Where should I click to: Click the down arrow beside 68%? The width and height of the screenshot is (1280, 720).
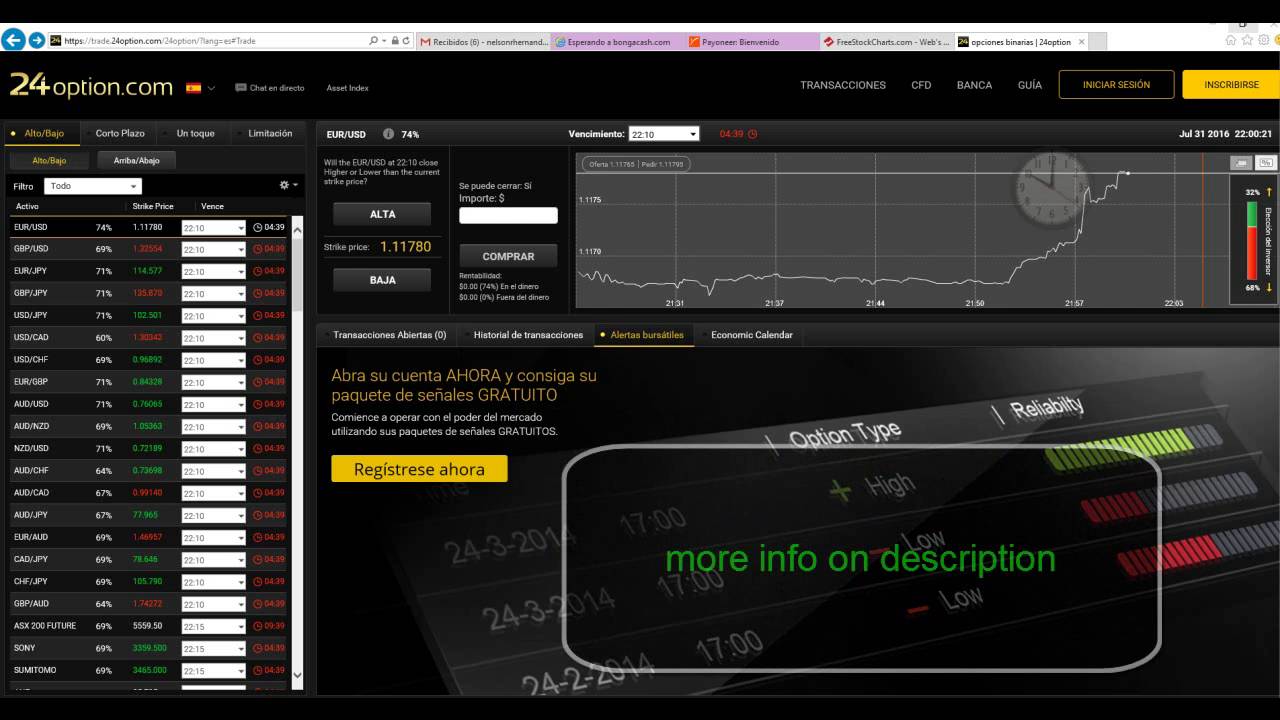coord(1268,288)
